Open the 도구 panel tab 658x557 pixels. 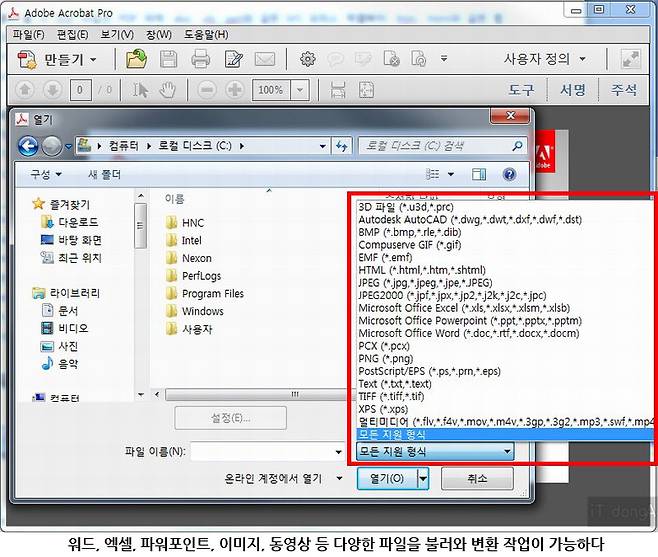pyautogui.click(x=521, y=90)
